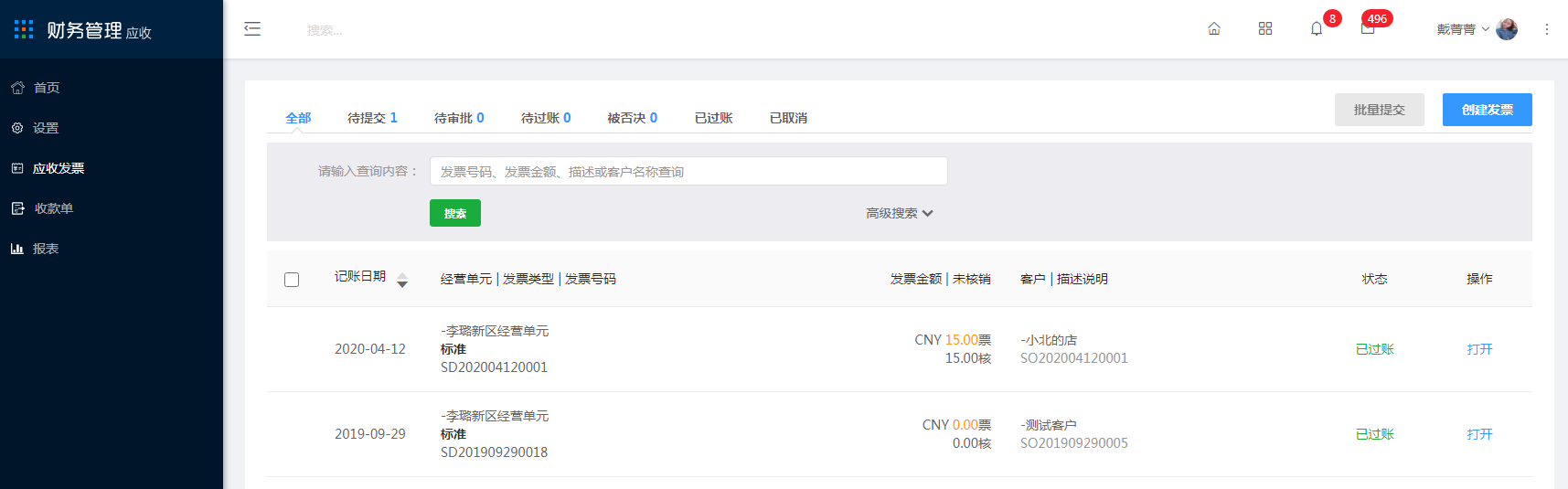
Task: Switch to the 已过账 tab
Action: [x=714, y=118]
